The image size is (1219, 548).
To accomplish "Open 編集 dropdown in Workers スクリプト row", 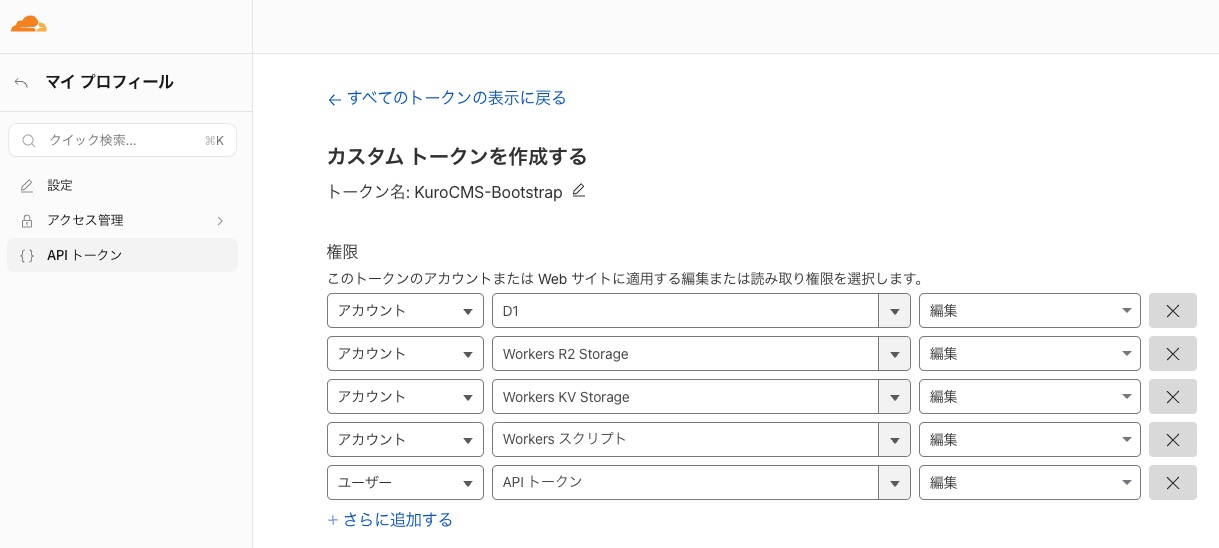I will (1030, 440).
